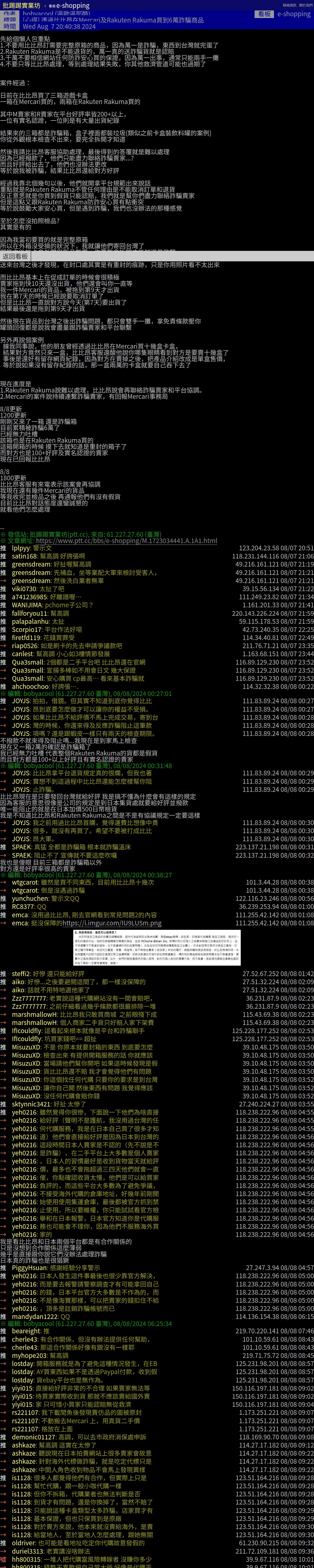Screen dimensions: 314x1568
Task: Click palapalanhu's comment '太扯'
Action: click(x=58, y=621)
